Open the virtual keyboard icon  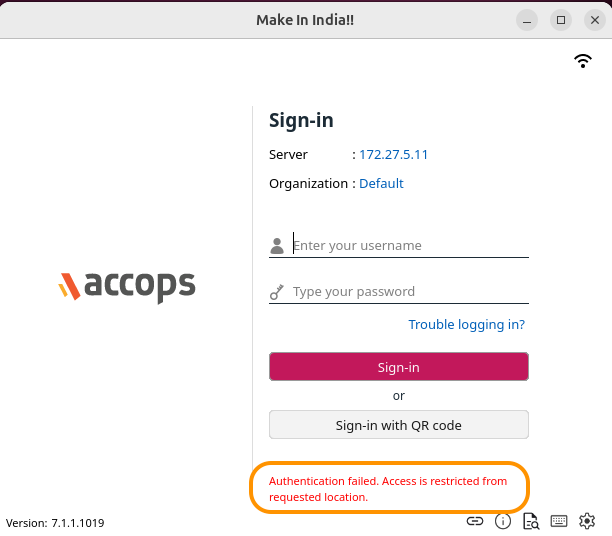click(x=559, y=521)
